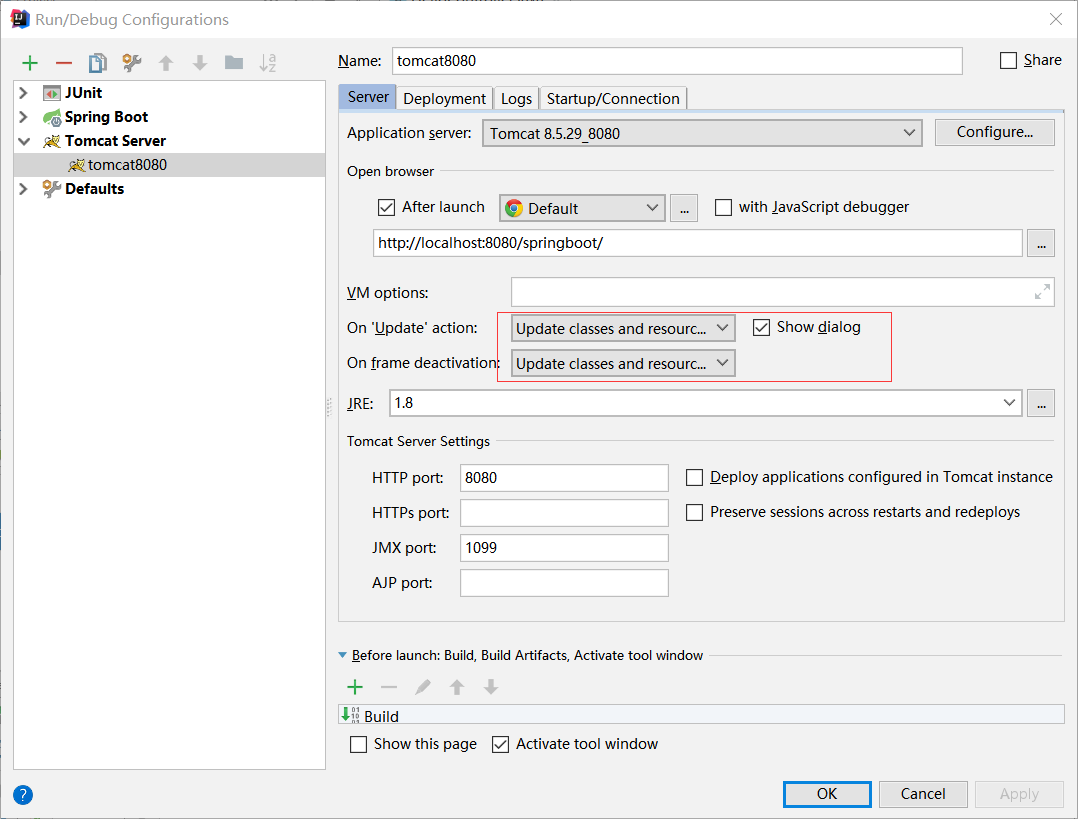Browse JRE with the ellipsis button
1078x819 pixels.
click(x=1041, y=403)
